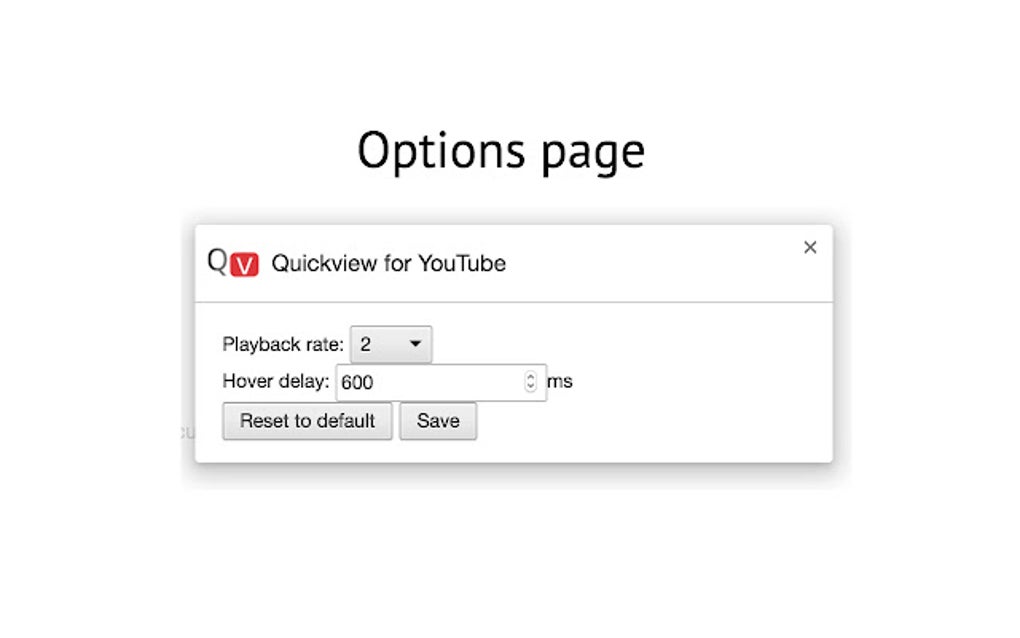Click the Playback rate label
The height and width of the screenshot is (638, 1020).
click(x=281, y=343)
